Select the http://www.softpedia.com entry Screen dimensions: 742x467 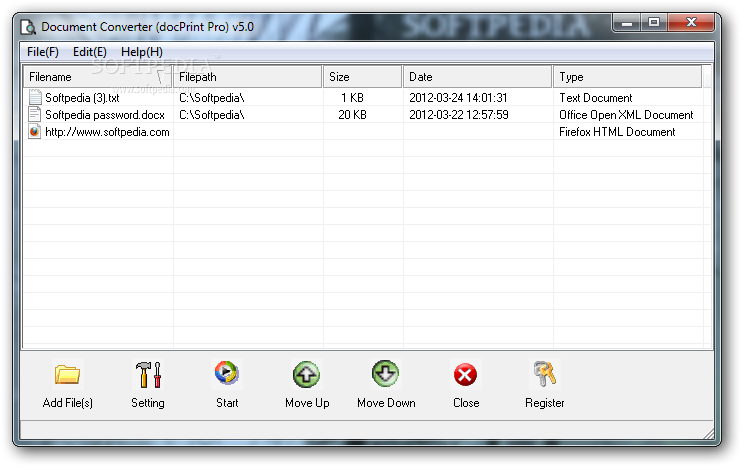(107, 132)
